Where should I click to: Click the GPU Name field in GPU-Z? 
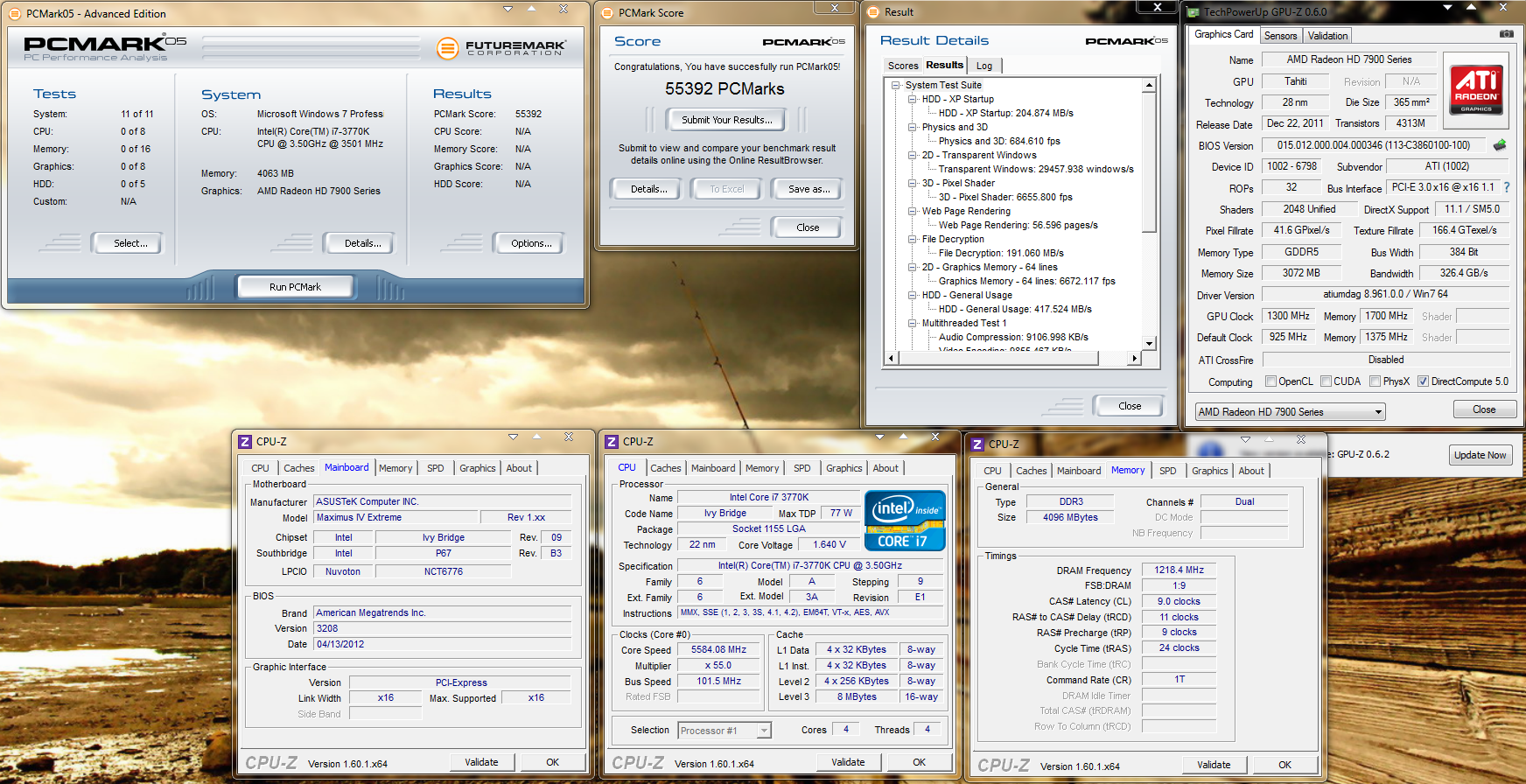coord(1348,59)
